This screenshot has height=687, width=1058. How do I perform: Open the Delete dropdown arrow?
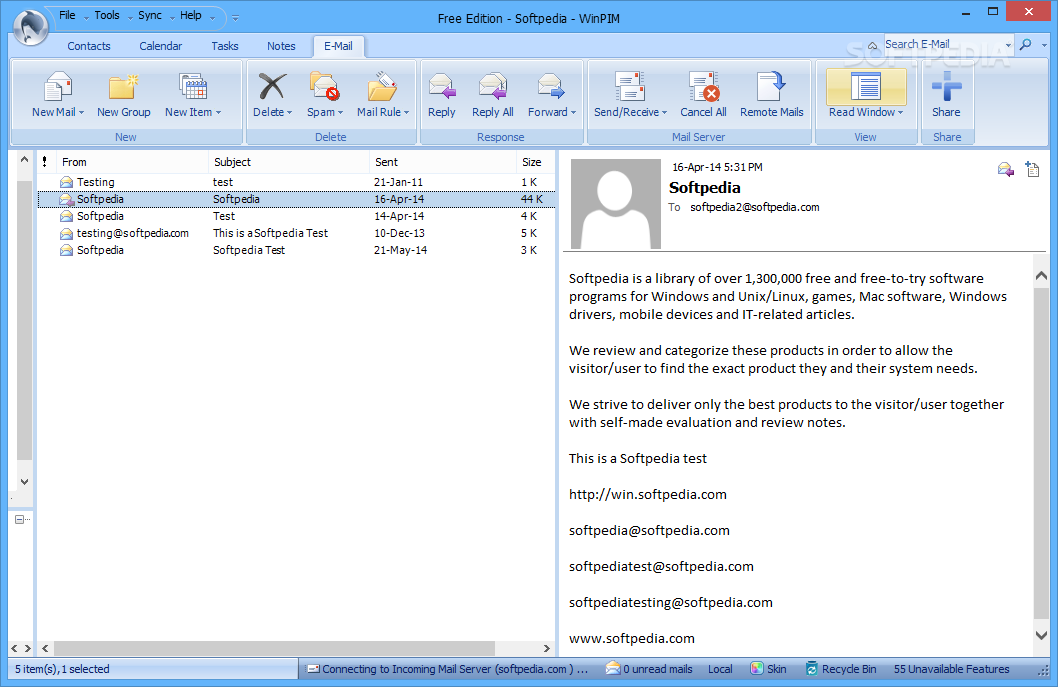click(289, 113)
